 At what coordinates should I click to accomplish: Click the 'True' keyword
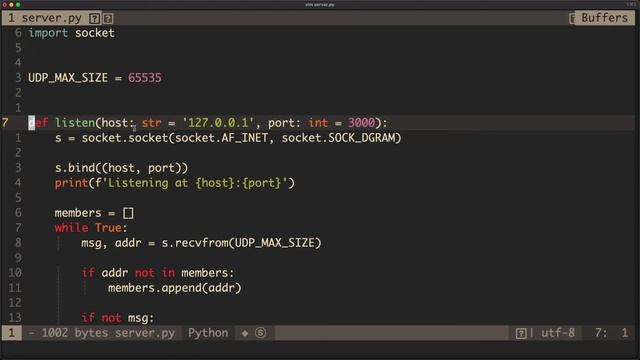click(108, 228)
